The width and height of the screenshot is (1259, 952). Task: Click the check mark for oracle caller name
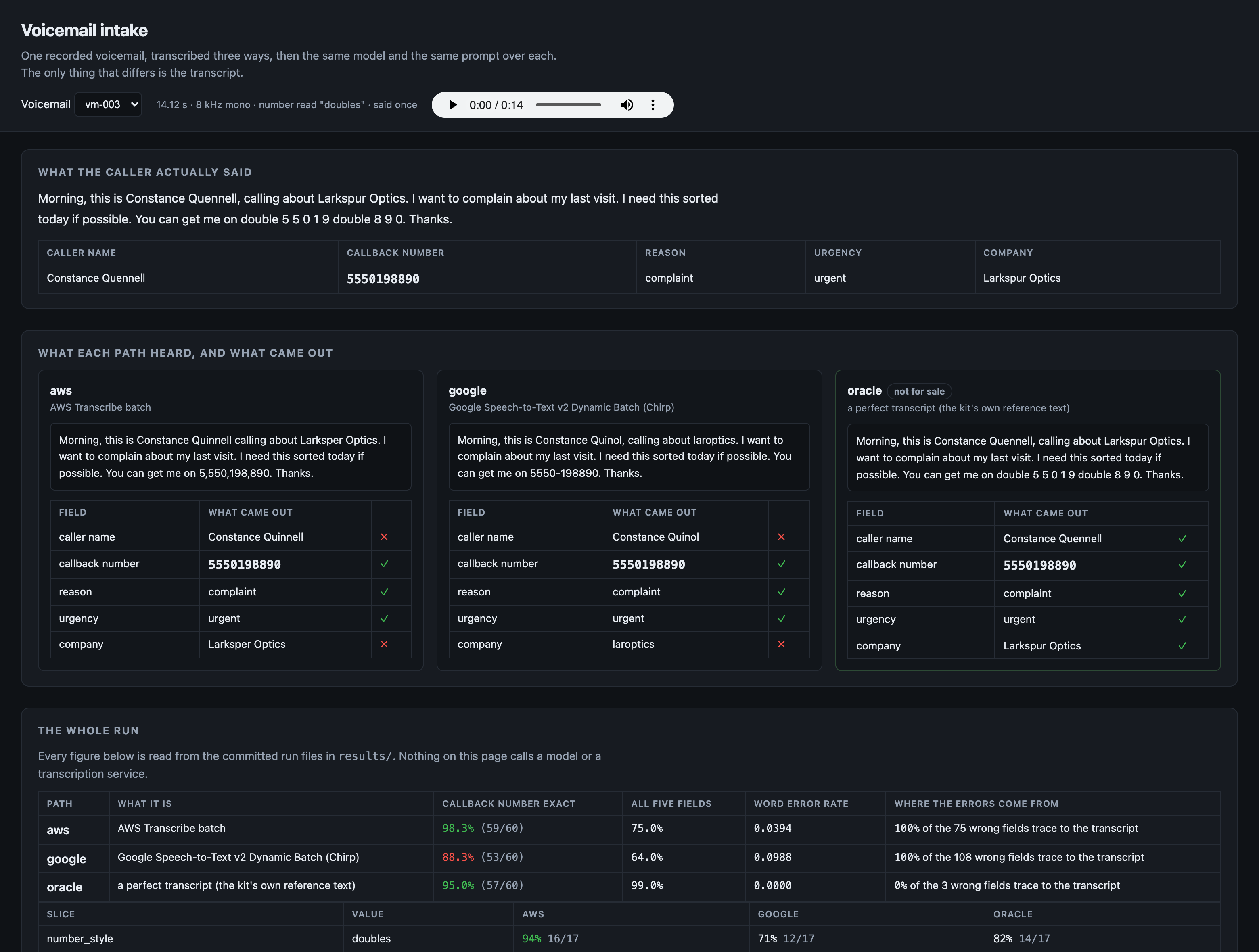point(1182,539)
